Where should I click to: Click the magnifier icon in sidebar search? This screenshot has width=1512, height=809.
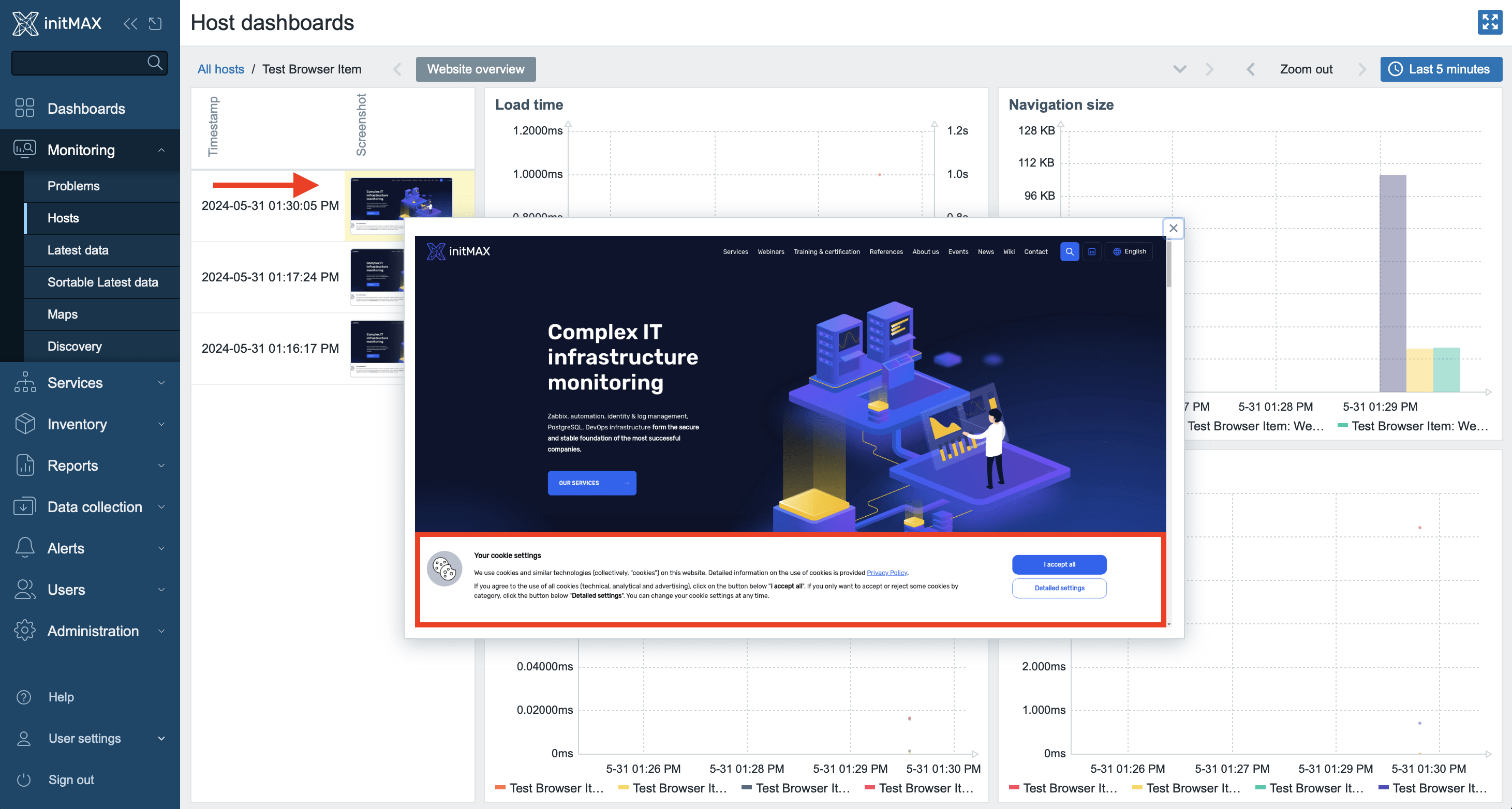(154, 62)
